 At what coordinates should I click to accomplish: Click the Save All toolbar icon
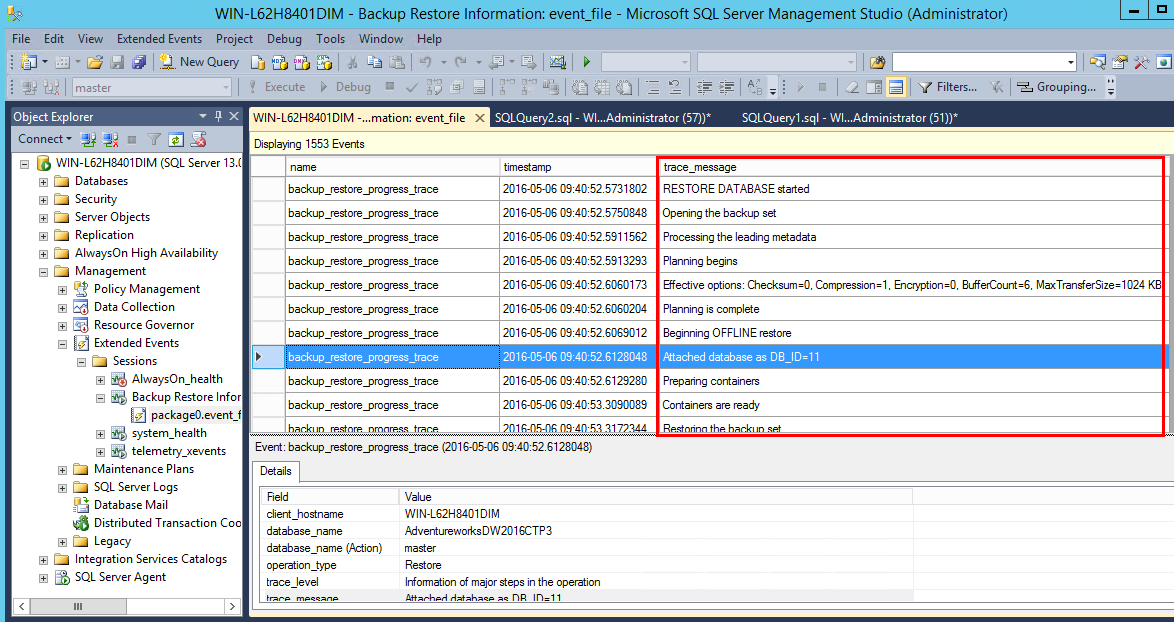(139, 62)
